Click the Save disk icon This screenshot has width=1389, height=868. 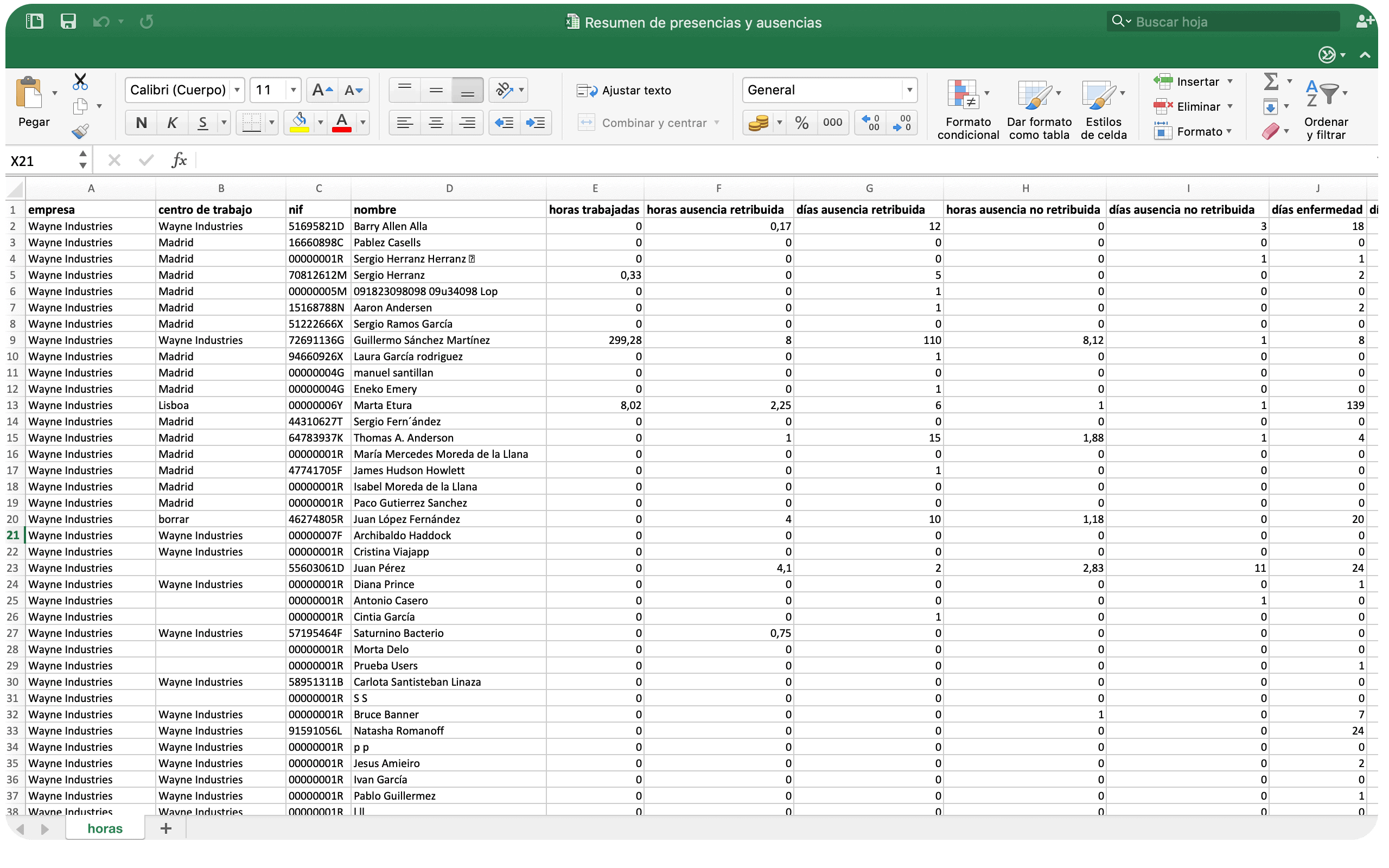pyautogui.click(x=68, y=22)
